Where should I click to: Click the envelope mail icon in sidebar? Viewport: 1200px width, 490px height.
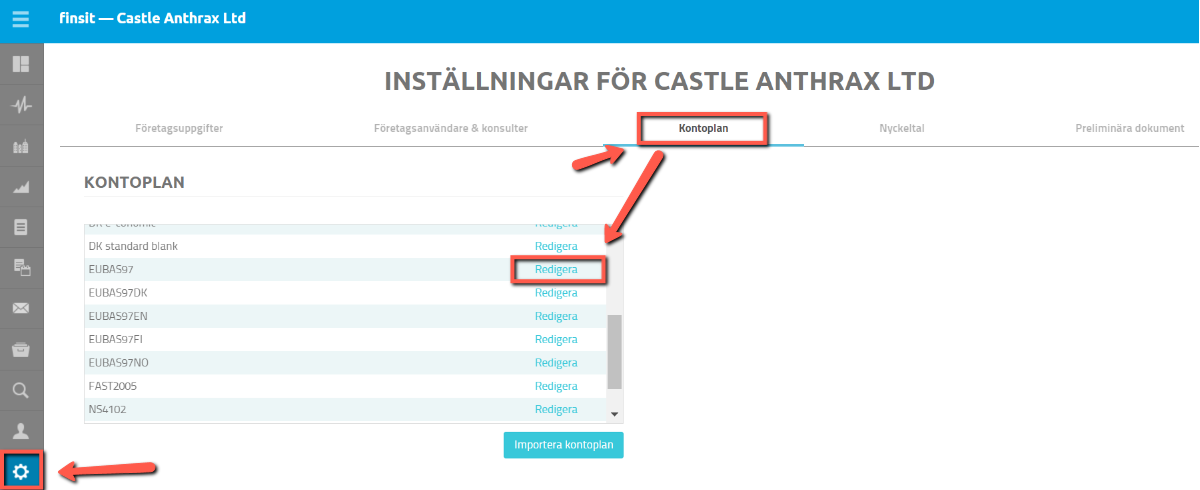pos(21,308)
